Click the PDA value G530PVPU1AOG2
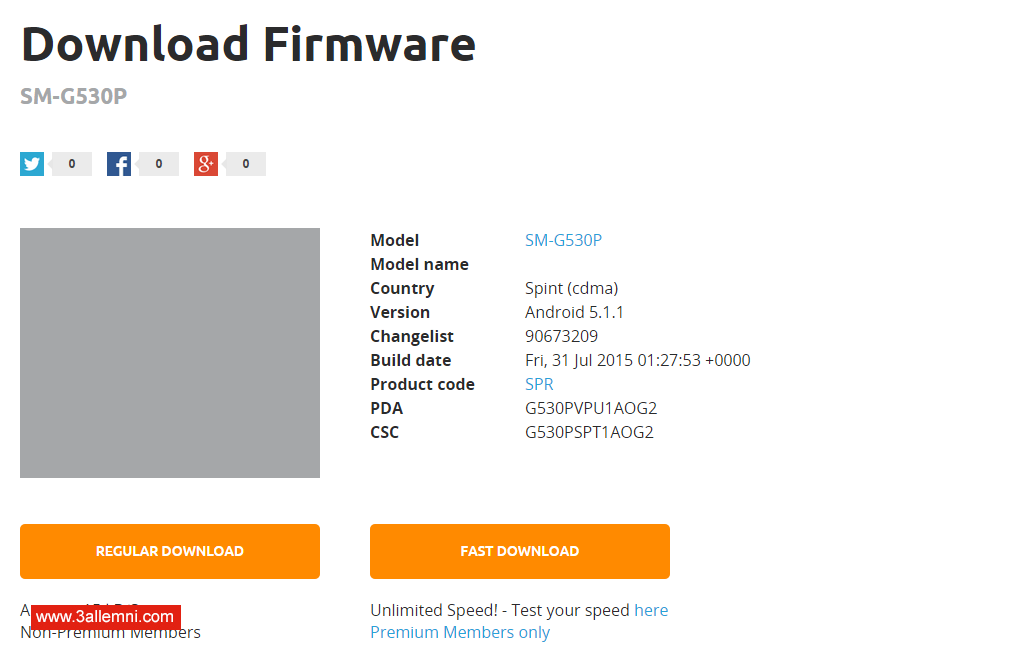This screenshot has width=1024, height=649. coord(591,408)
